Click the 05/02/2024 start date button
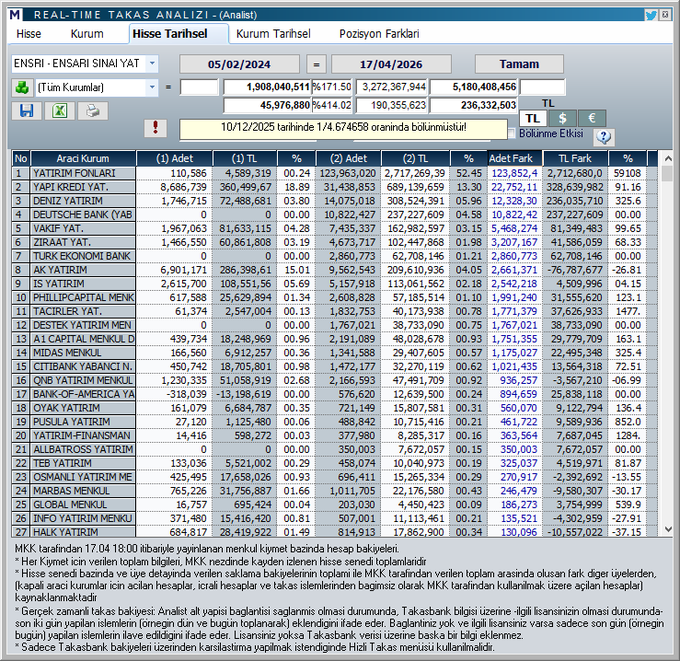Viewport: 680px width, 661px height. coord(239,64)
